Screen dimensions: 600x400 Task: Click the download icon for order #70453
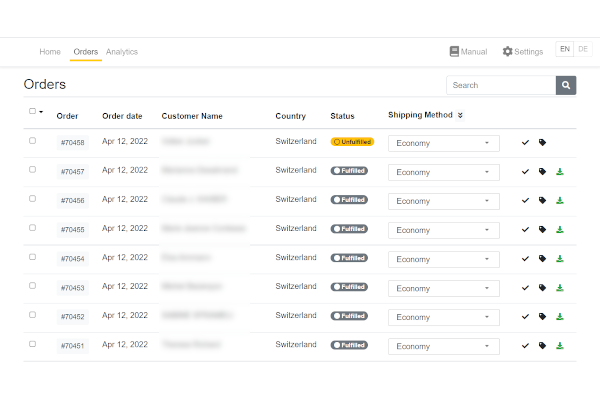click(560, 288)
